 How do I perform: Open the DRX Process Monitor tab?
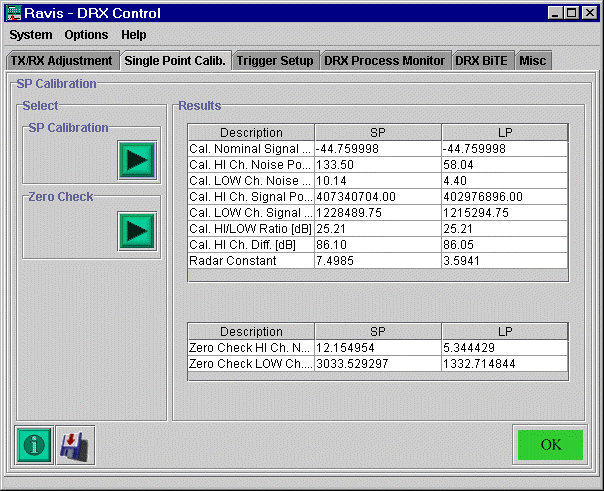tap(384, 61)
